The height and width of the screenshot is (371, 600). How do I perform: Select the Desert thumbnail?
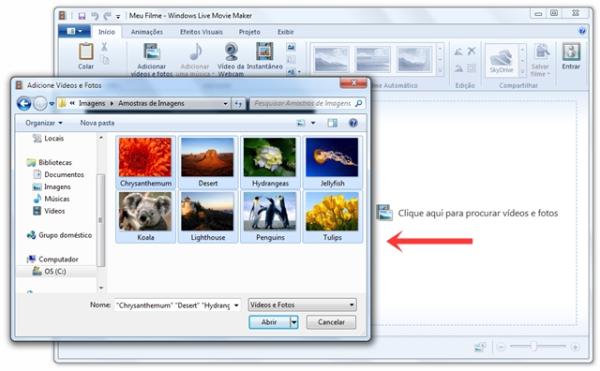click(x=208, y=162)
